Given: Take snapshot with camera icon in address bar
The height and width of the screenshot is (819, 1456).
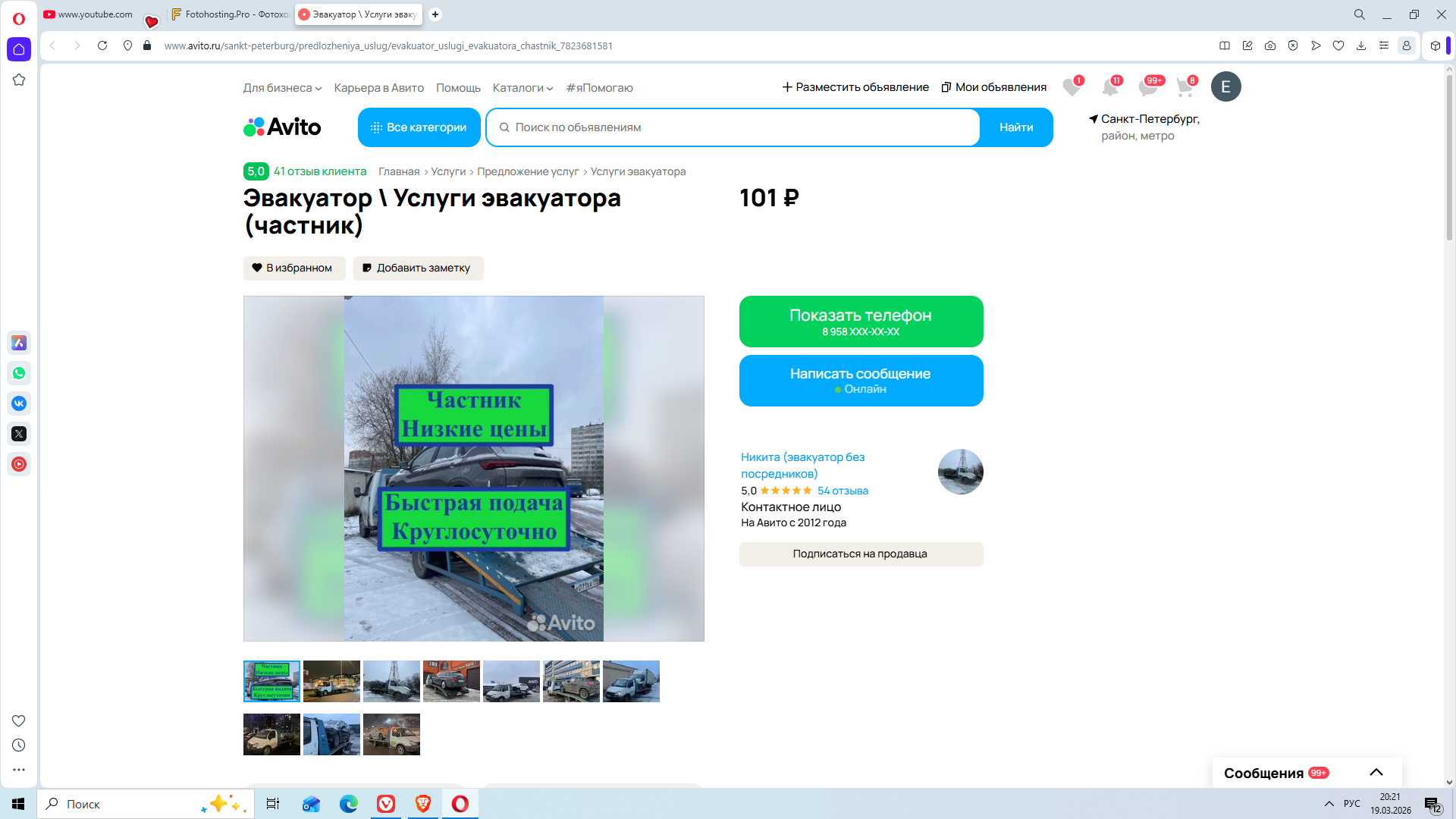Looking at the screenshot, I should click(x=1270, y=45).
